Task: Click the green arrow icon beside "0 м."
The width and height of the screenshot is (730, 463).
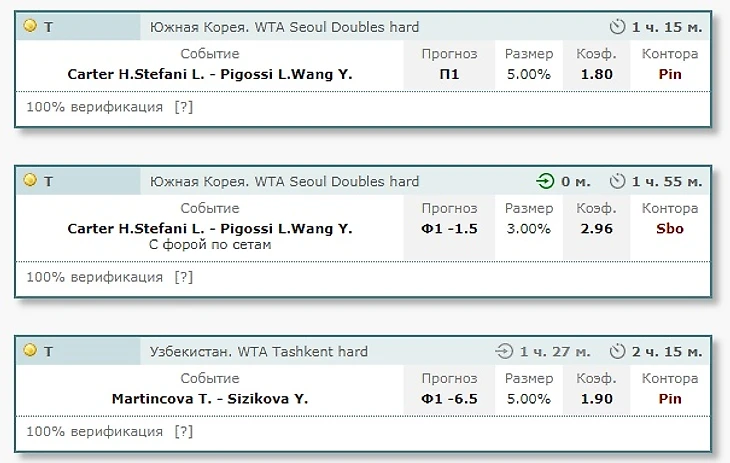Action: (x=545, y=182)
